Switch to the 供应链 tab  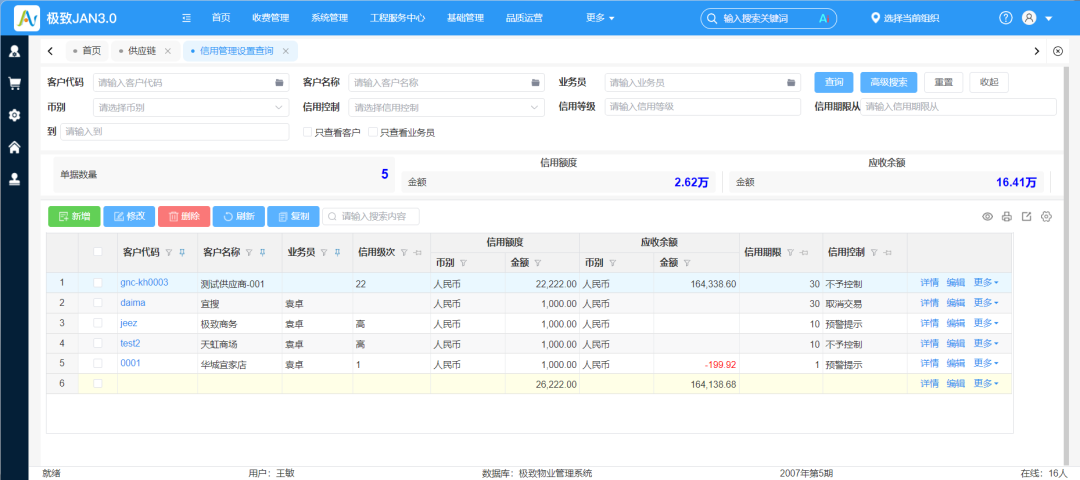pyautogui.click(x=142, y=51)
